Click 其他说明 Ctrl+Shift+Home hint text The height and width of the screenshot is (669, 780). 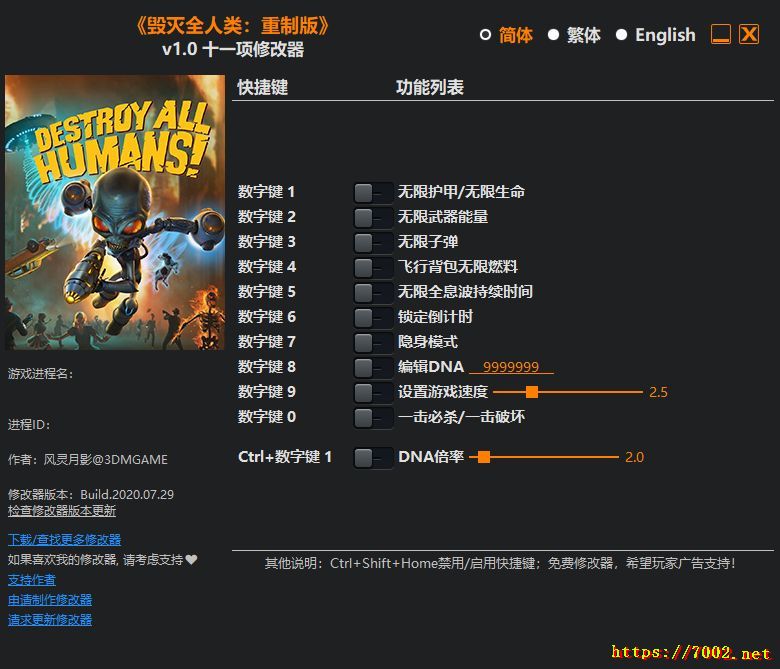pyautogui.click(x=500, y=564)
